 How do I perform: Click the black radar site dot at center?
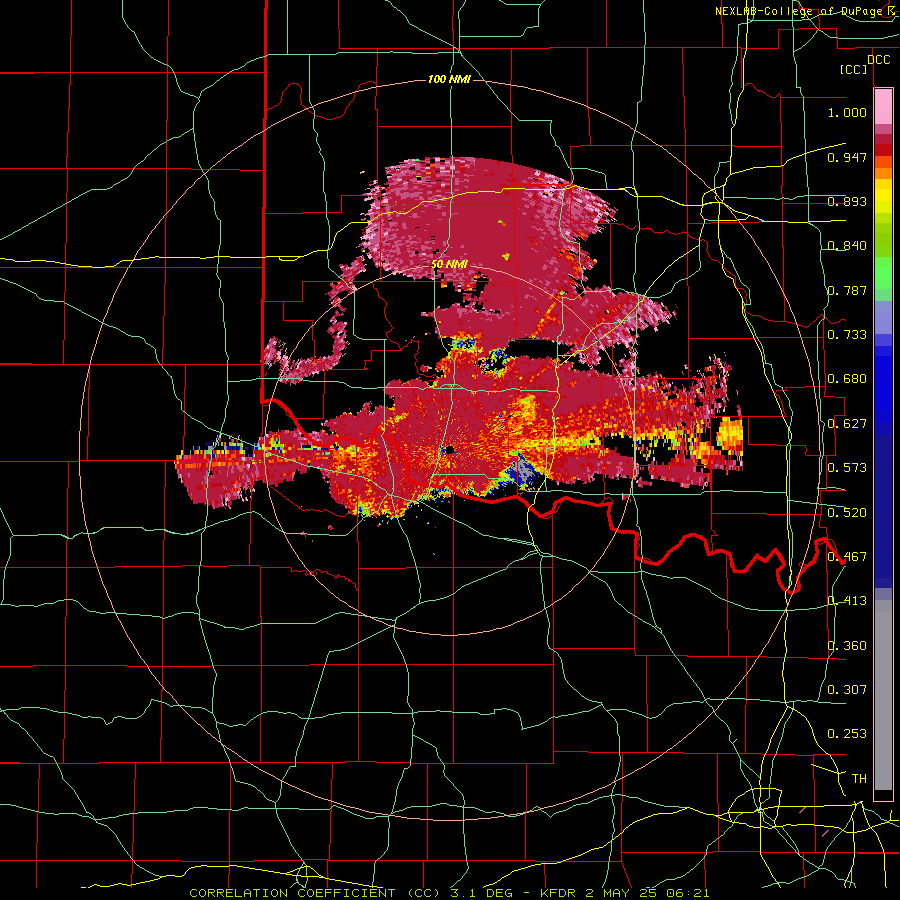click(449, 449)
